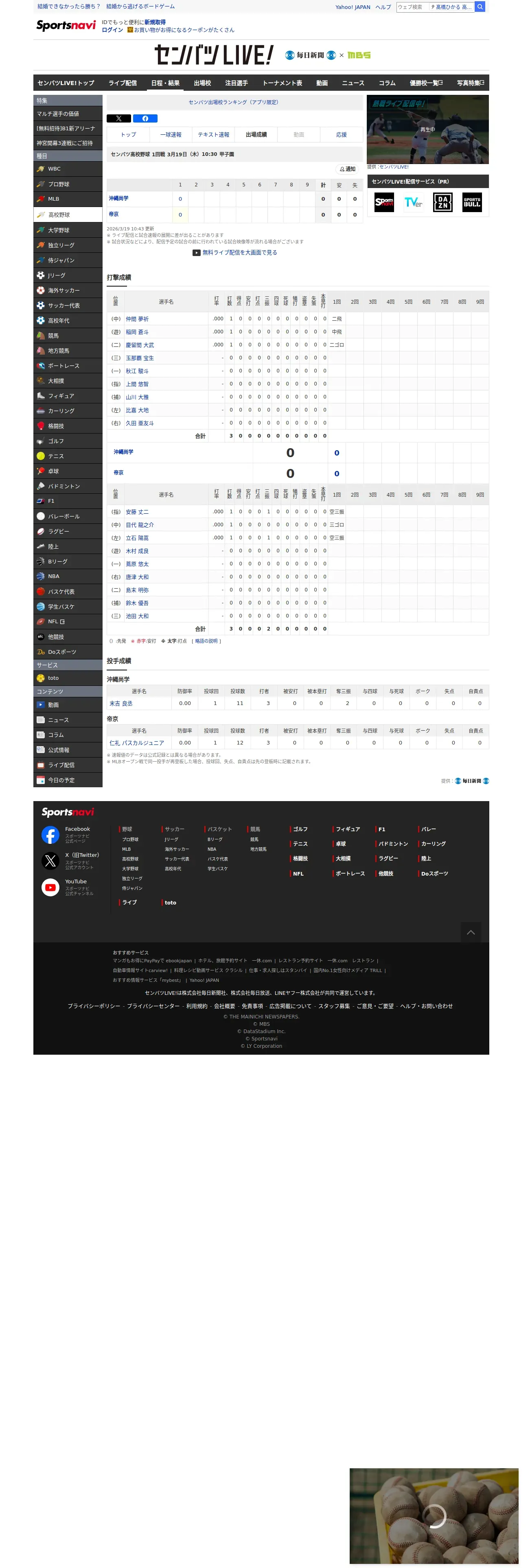Open player 安藤 丈二 profile link

137,512
